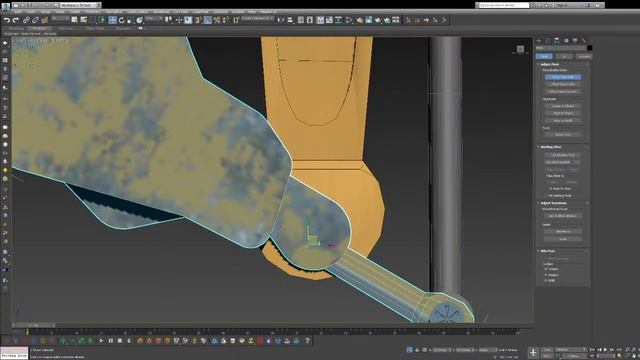Switch to the Link Info tab

583,56
